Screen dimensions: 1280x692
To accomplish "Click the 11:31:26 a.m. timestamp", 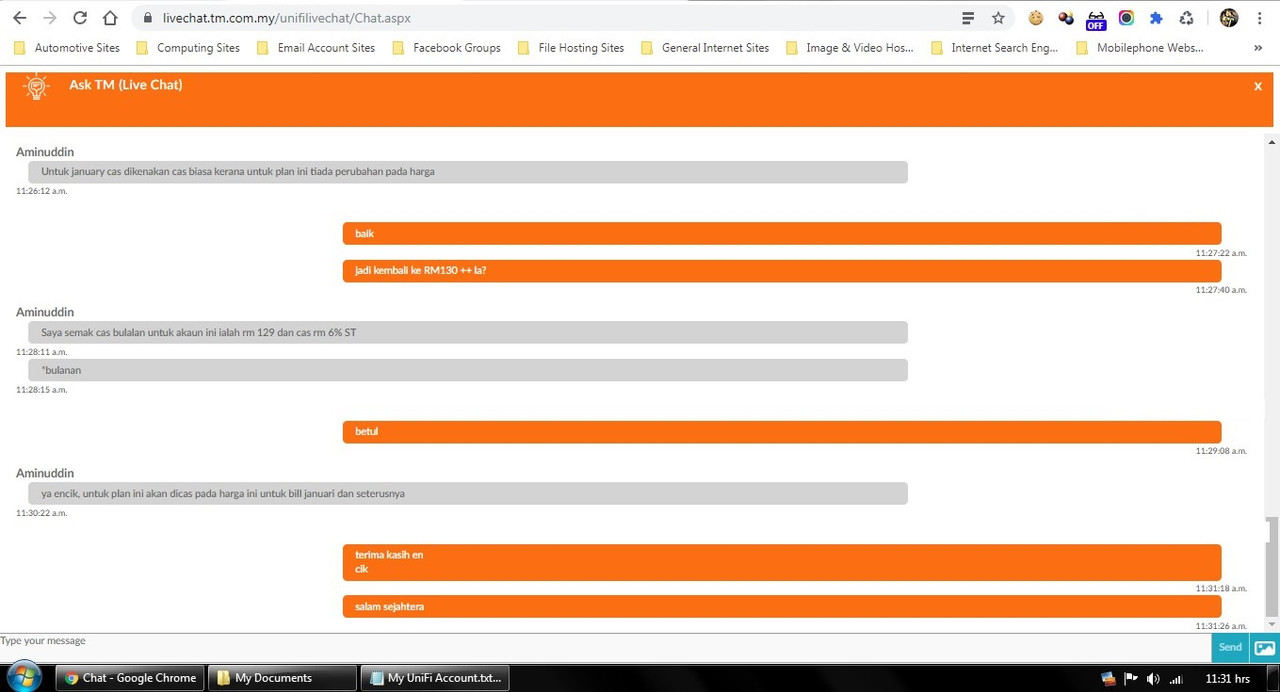I will (1221, 626).
